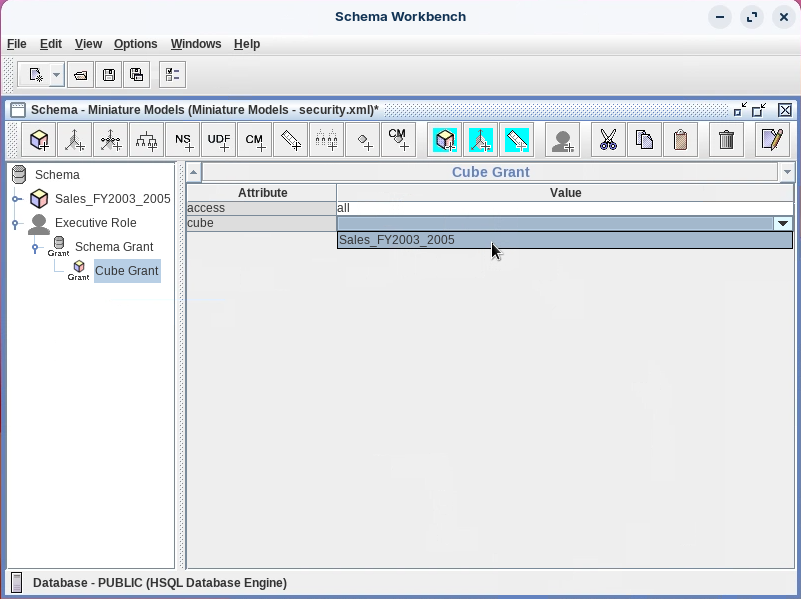Click the Add Cube icon

click(39, 139)
